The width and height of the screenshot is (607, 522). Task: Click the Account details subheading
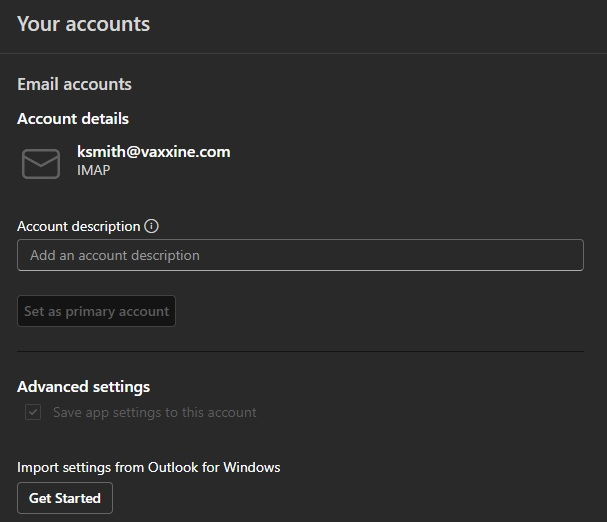click(x=73, y=119)
